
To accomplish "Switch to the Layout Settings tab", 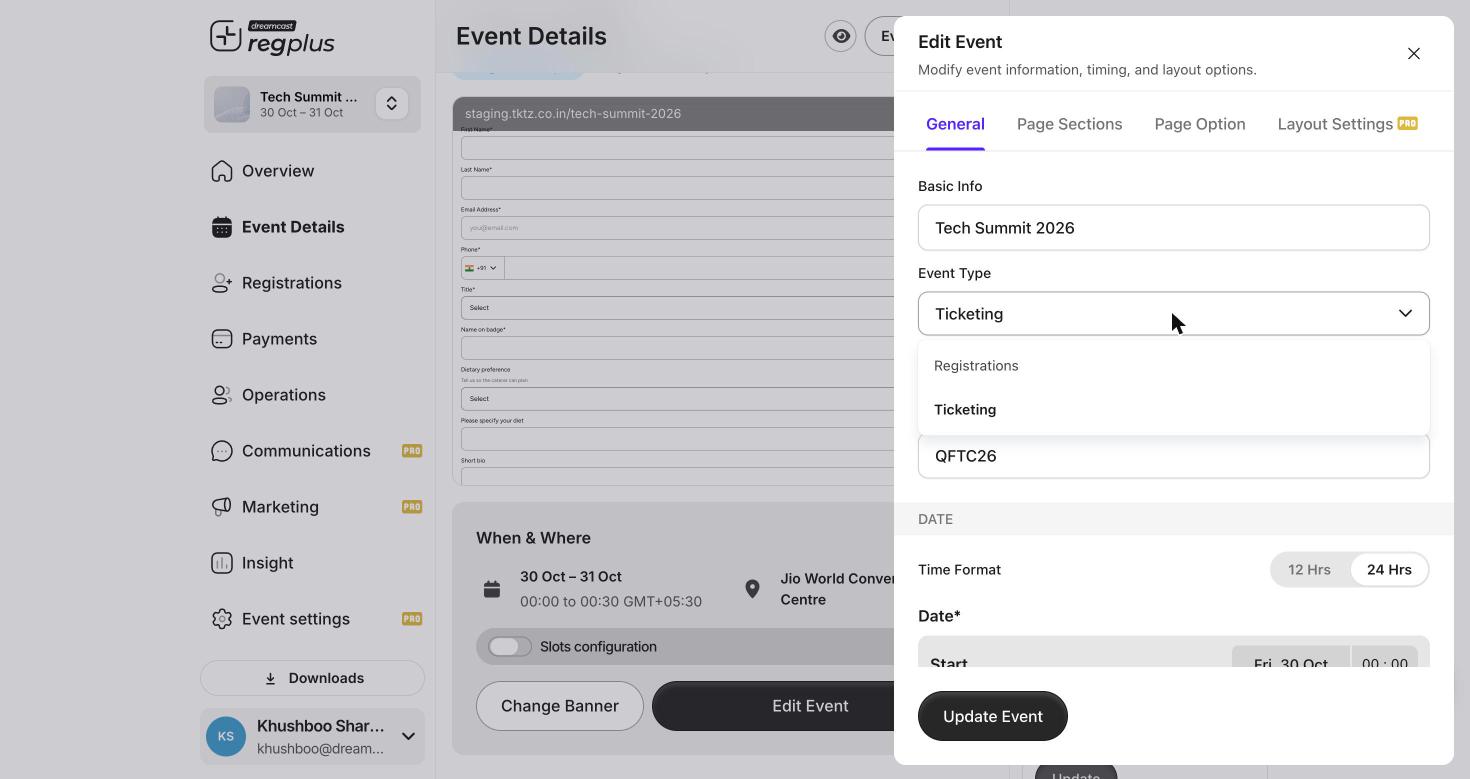I will (x=1347, y=124).
